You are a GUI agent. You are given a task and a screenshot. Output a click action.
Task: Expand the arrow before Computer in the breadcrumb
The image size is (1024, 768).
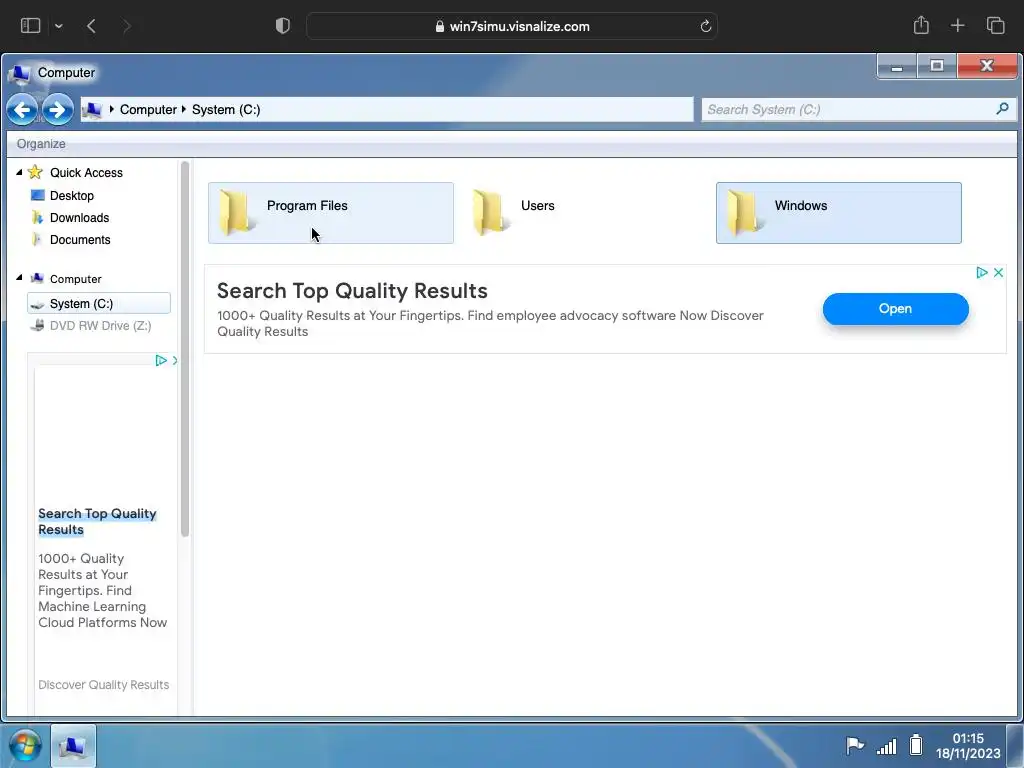coord(112,110)
